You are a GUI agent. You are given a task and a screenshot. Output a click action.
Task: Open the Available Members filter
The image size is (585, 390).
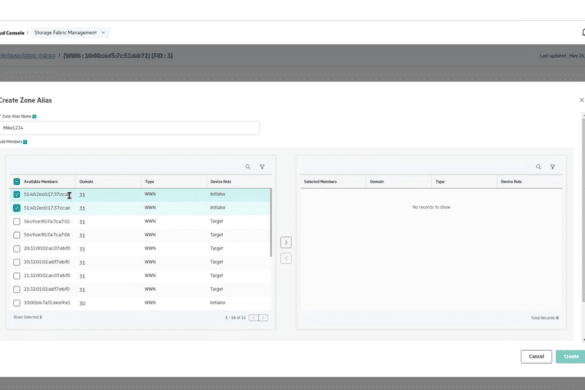pos(262,167)
